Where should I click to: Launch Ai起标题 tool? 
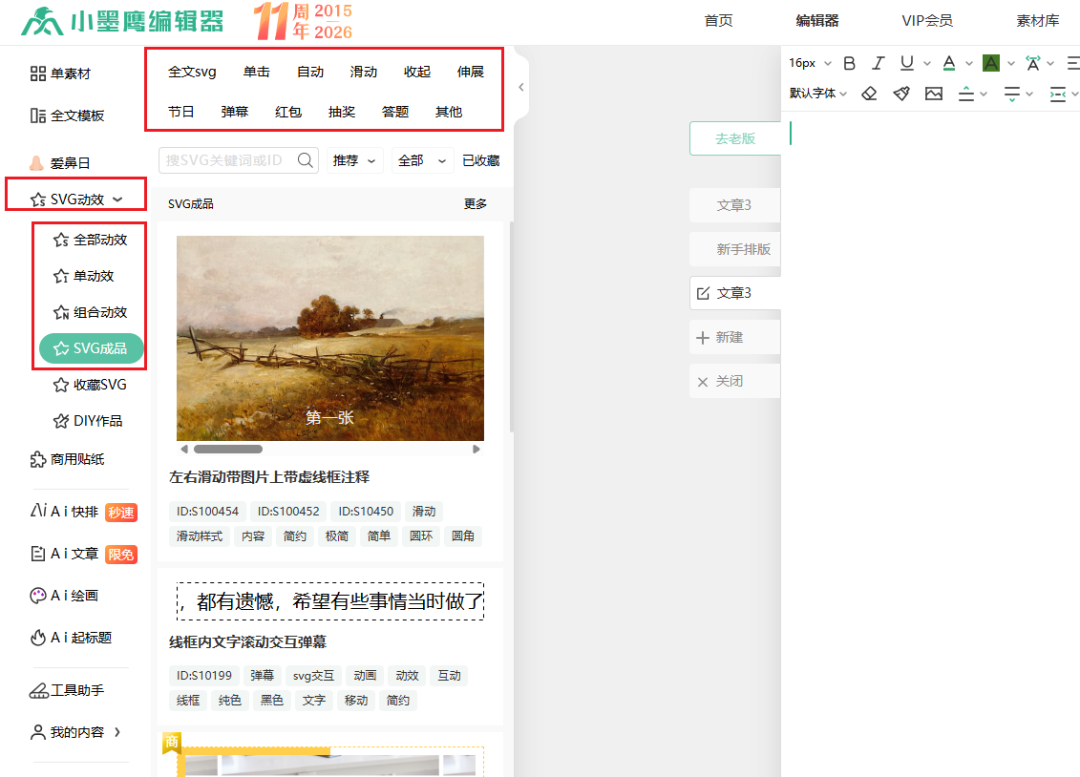(71, 638)
